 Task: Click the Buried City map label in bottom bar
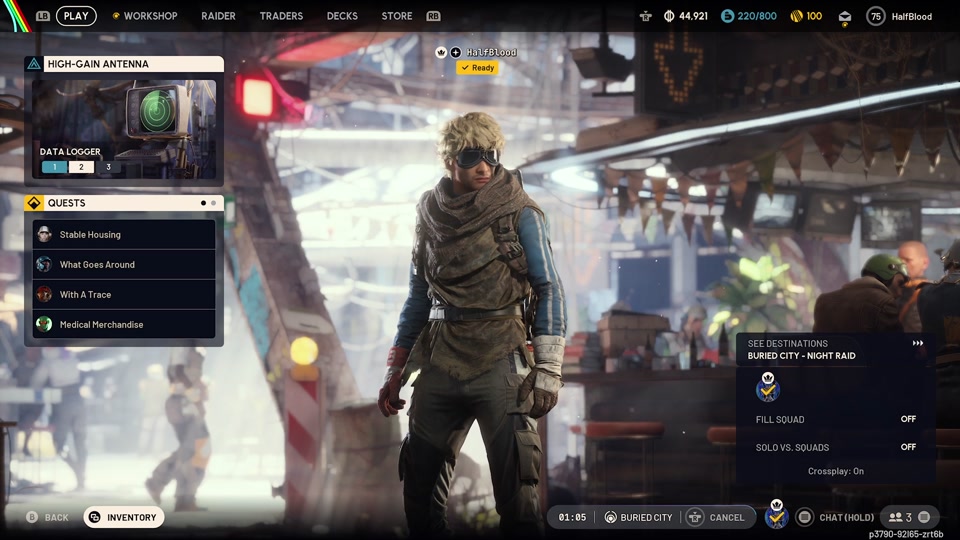[x=639, y=517]
